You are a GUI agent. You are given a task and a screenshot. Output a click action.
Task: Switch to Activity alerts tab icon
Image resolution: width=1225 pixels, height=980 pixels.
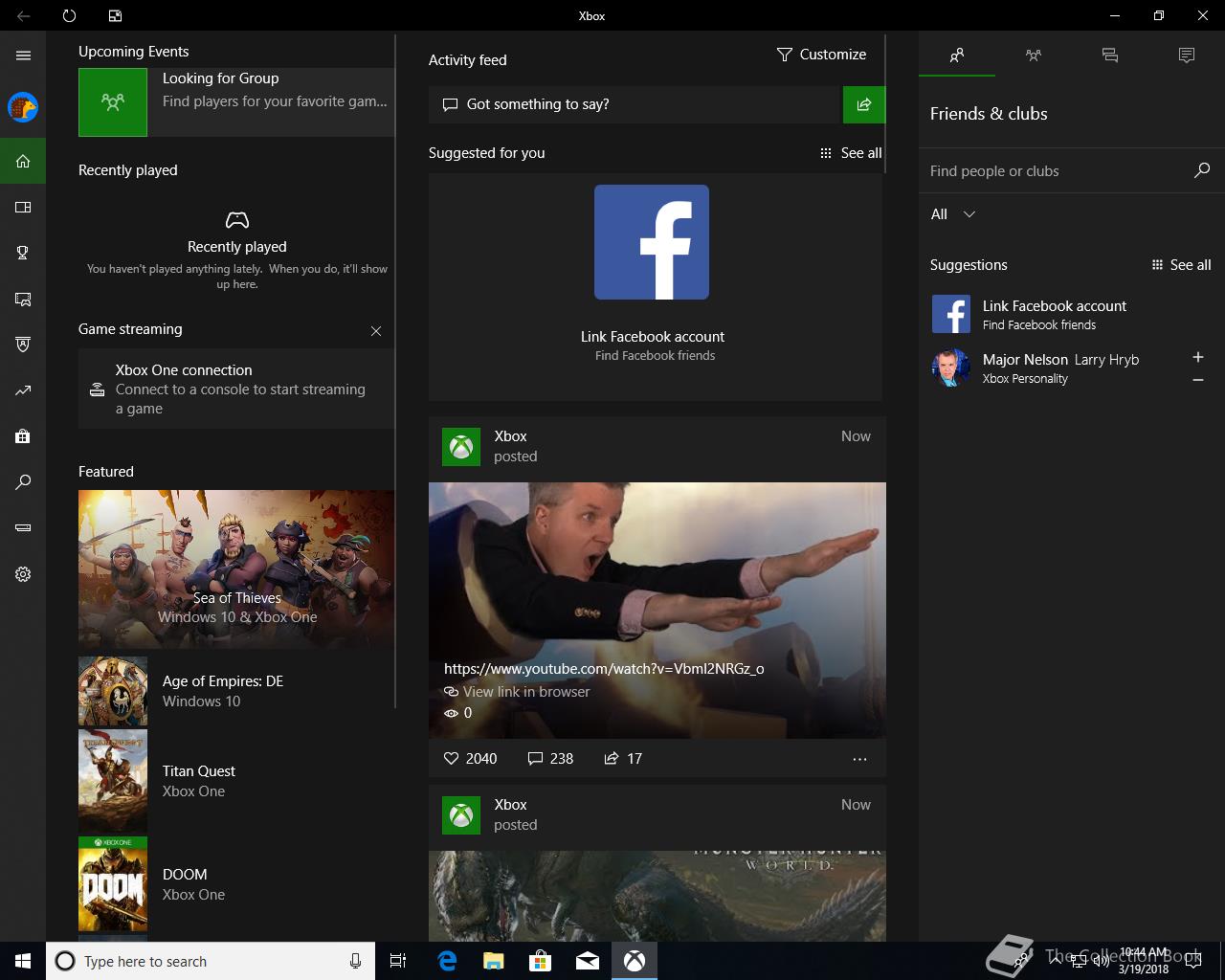coord(1187,56)
